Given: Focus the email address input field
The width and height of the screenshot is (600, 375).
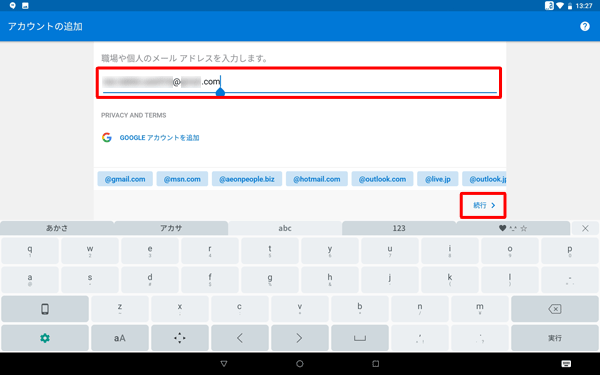Looking at the screenshot, I should coord(299,83).
